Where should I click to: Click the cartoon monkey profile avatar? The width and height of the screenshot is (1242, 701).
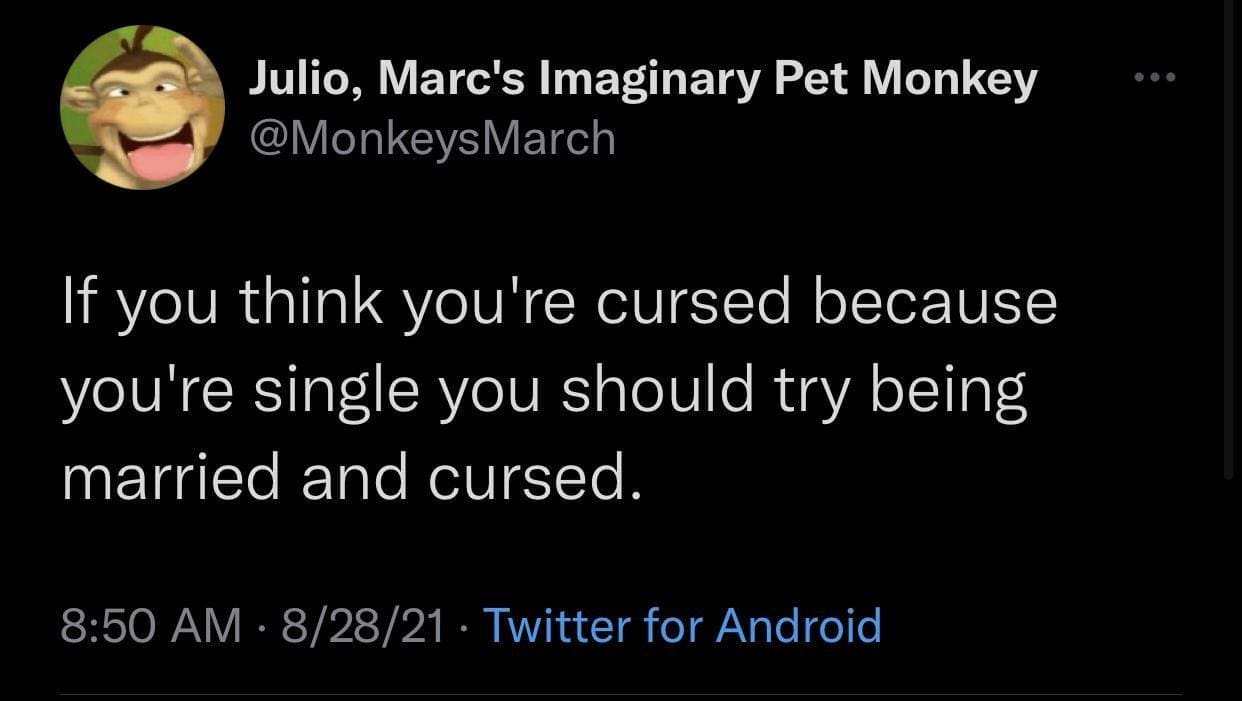coord(140,107)
